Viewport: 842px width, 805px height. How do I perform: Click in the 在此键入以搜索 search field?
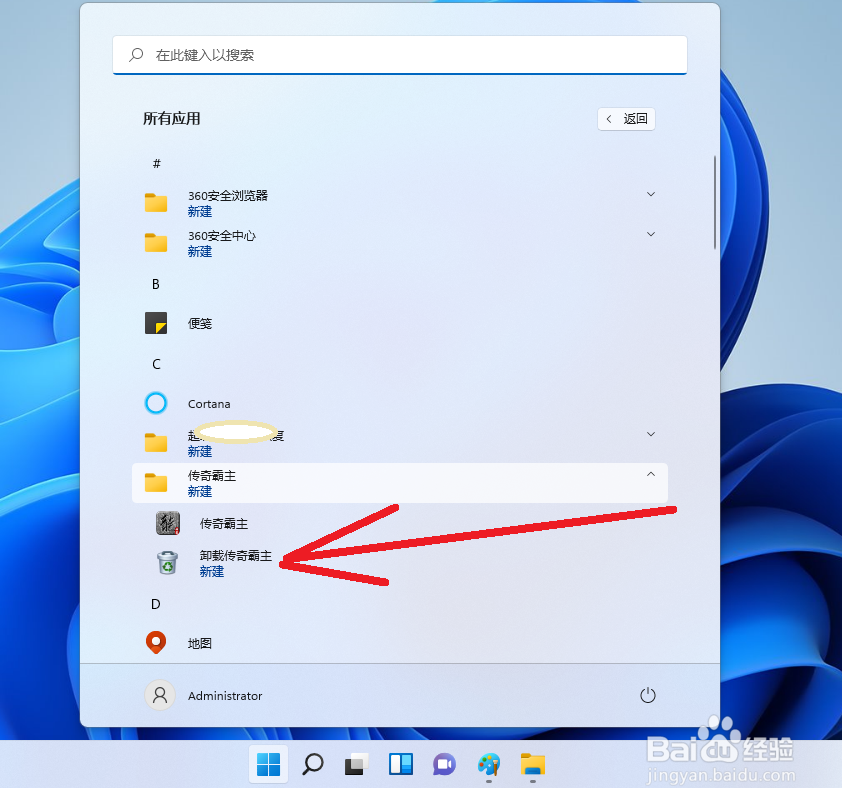[x=400, y=55]
